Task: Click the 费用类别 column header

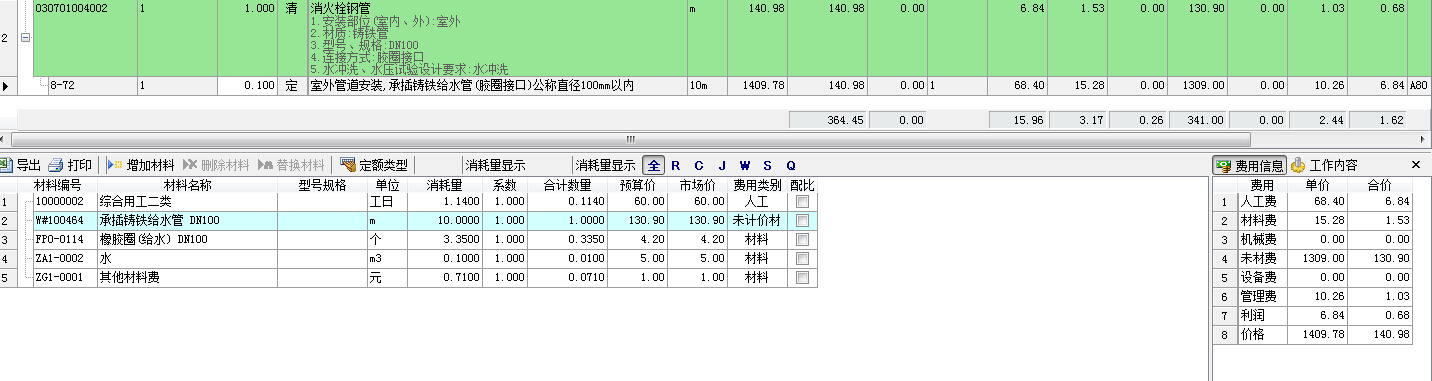Action: 756,186
